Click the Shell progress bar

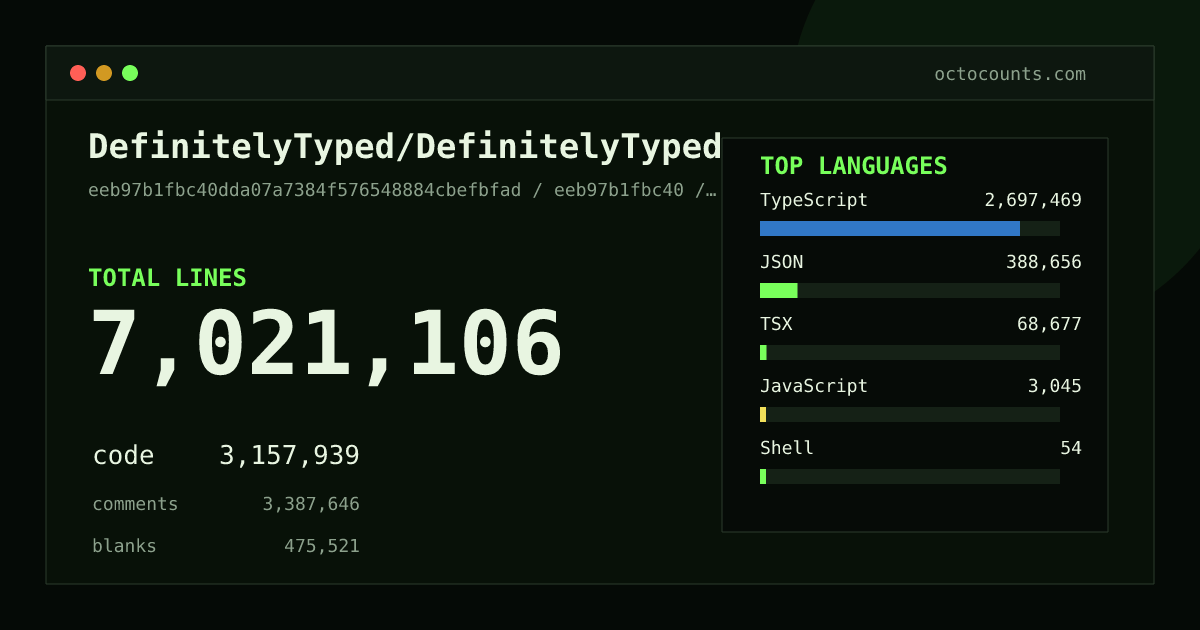click(910, 476)
